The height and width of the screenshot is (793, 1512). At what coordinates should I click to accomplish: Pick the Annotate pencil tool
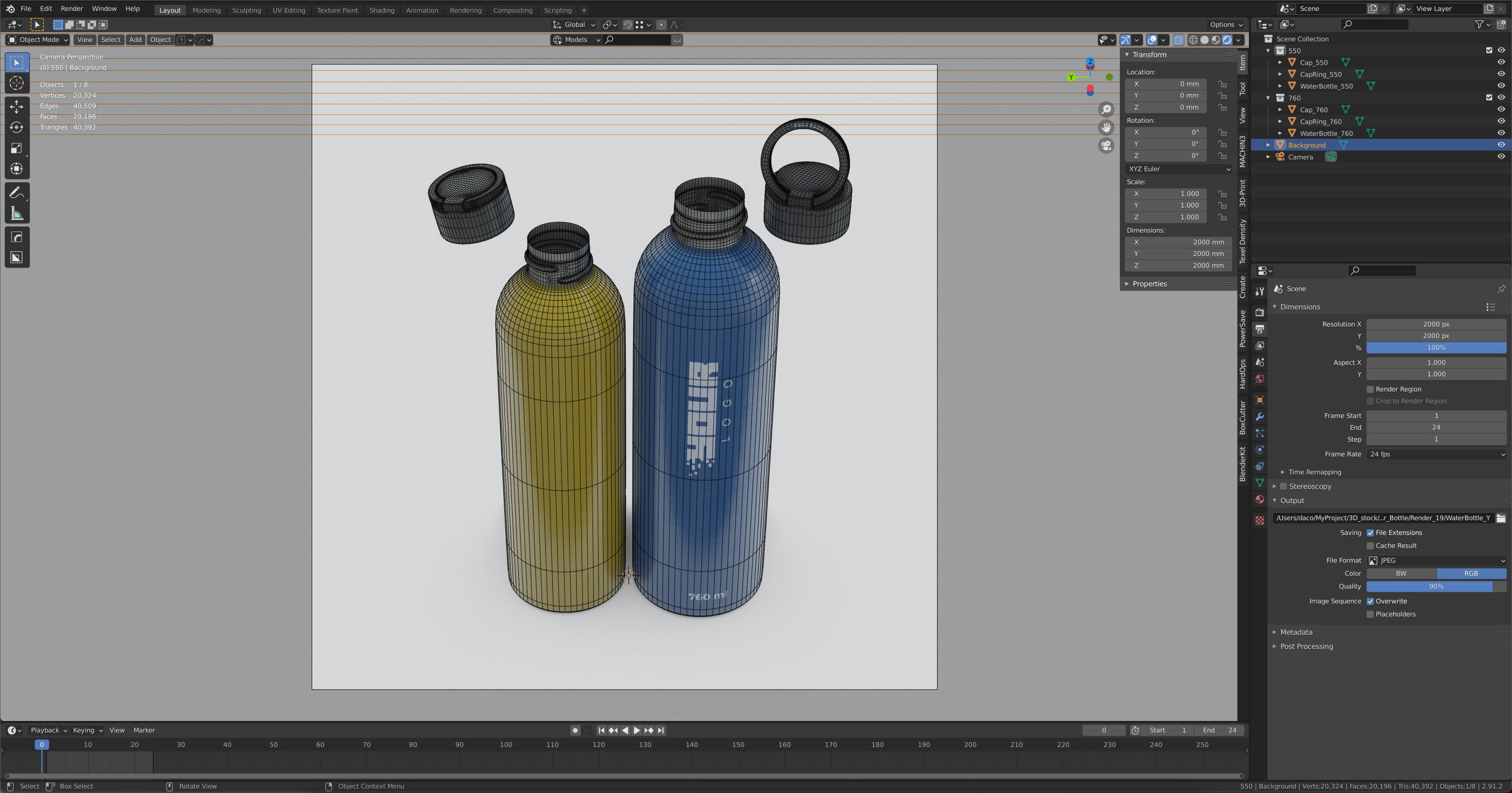(x=17, y=193)
